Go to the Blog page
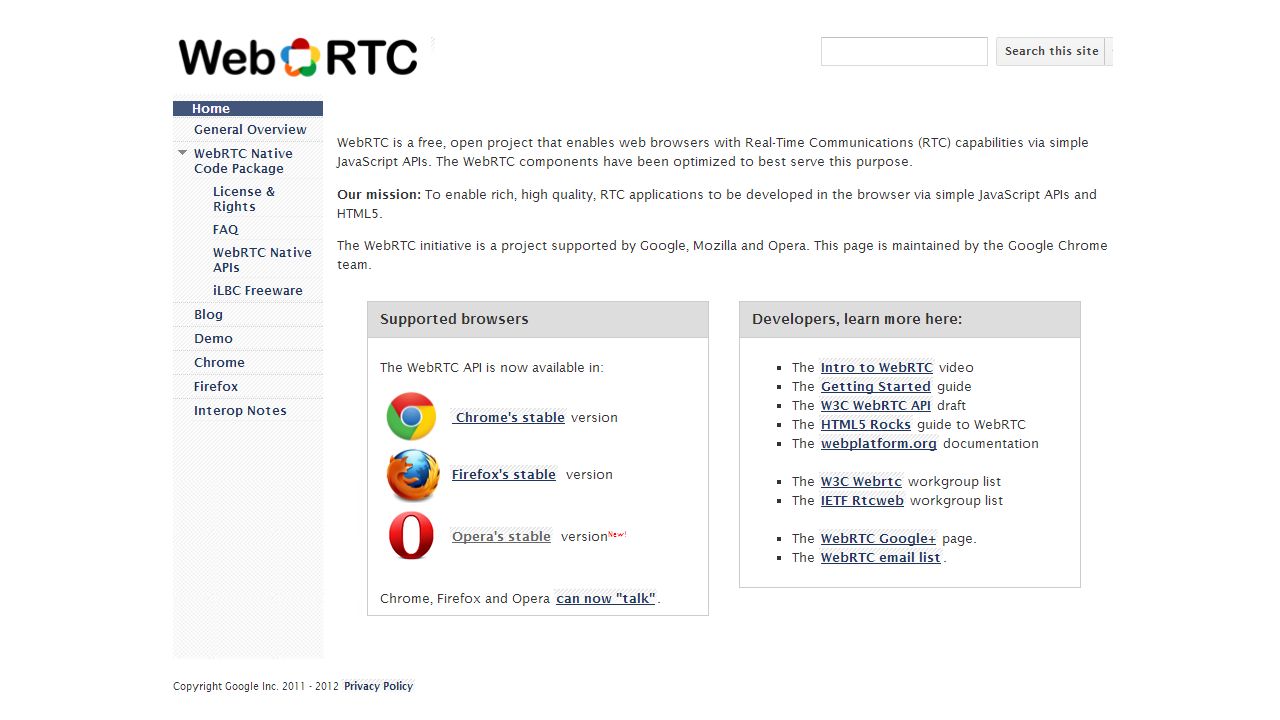 pos(208,315)
